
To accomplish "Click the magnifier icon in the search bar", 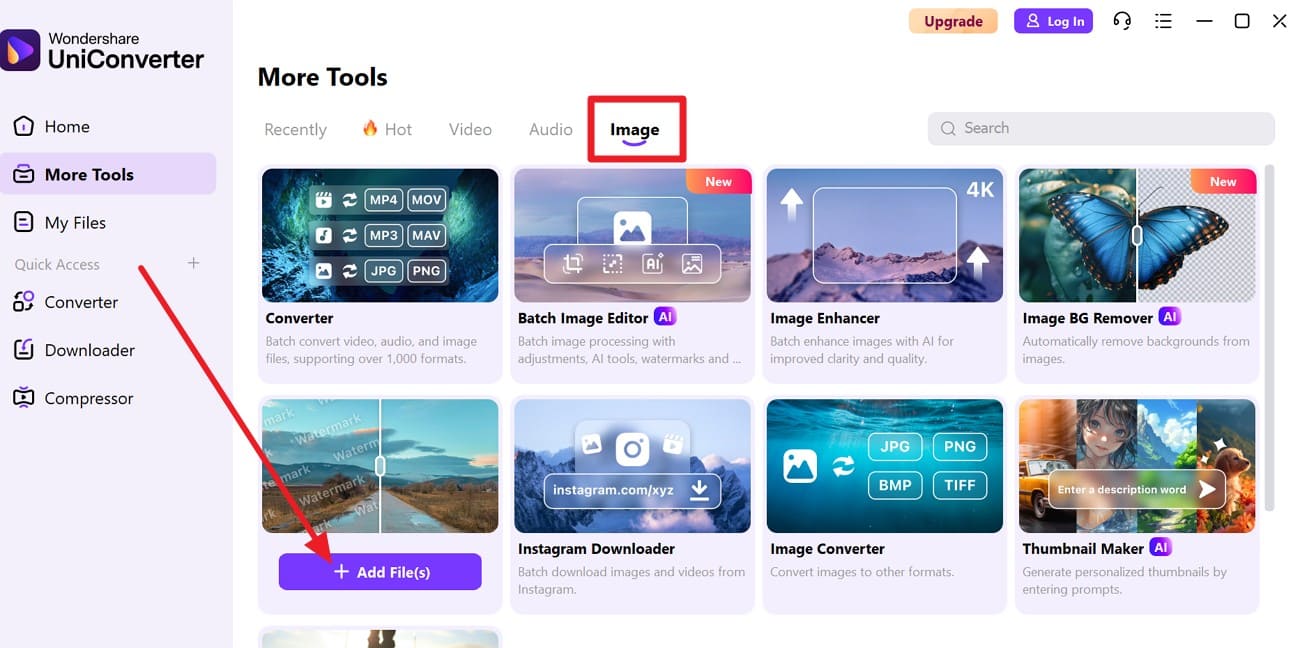I will click(947, 128).
